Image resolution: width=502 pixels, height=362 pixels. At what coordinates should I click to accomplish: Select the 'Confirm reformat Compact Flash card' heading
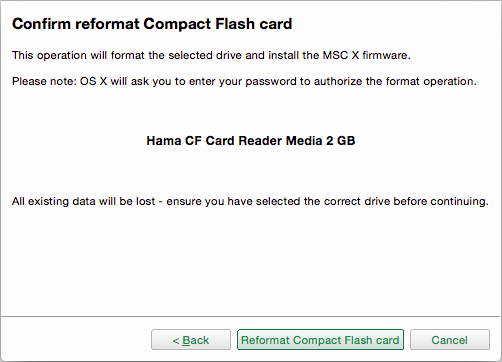pyautogui.click(x=152, y=24)
